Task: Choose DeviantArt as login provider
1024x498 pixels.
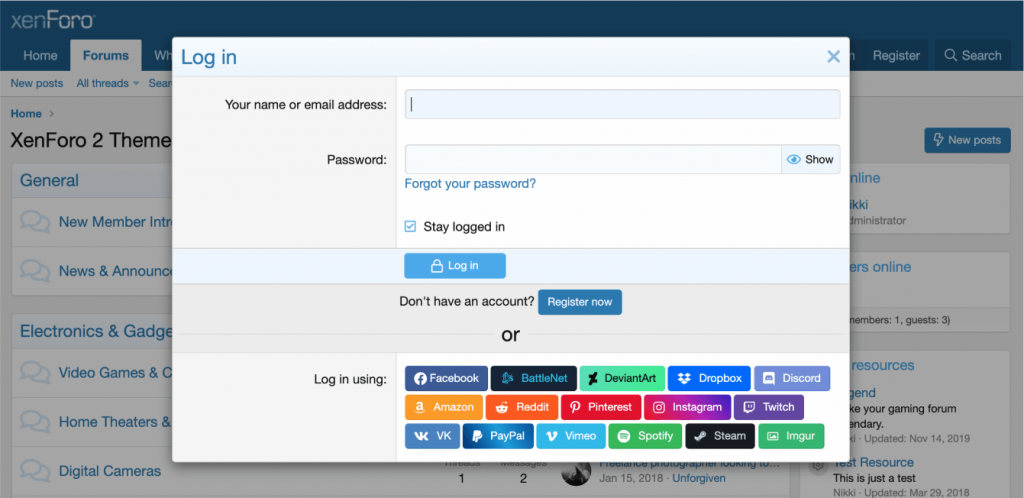Action: pos(622,378)
